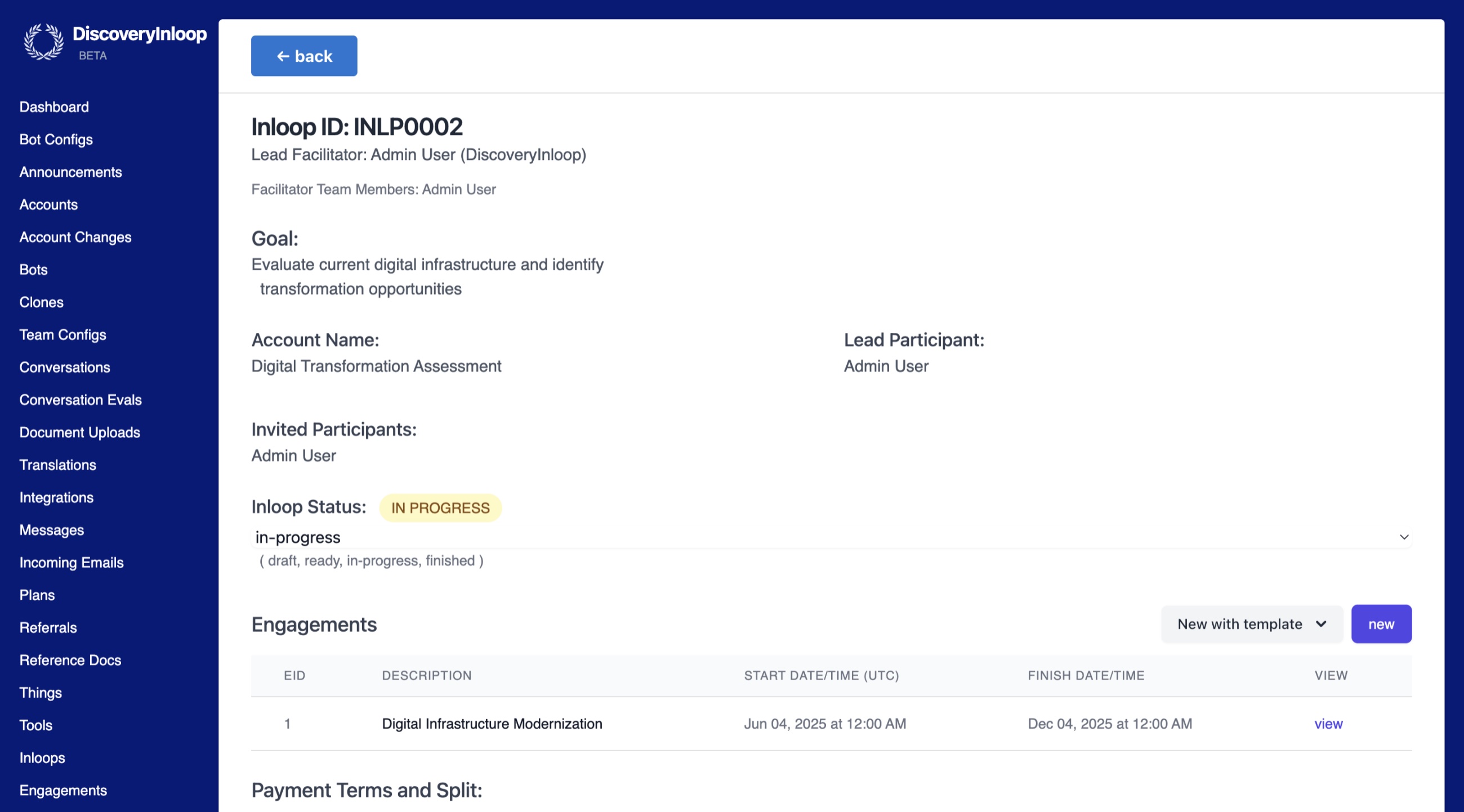The height and width of the screenshot is (812, 1464).
Task: Go back using the back button
Action: click(304, 56)
